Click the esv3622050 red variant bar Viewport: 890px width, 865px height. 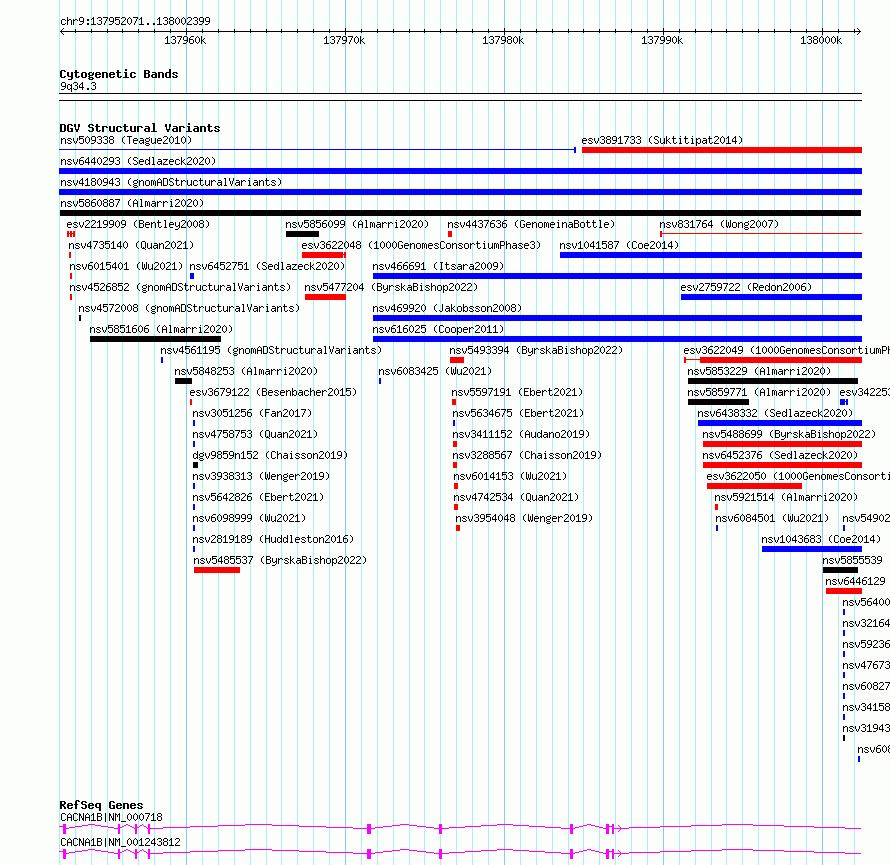pos(754,486)
